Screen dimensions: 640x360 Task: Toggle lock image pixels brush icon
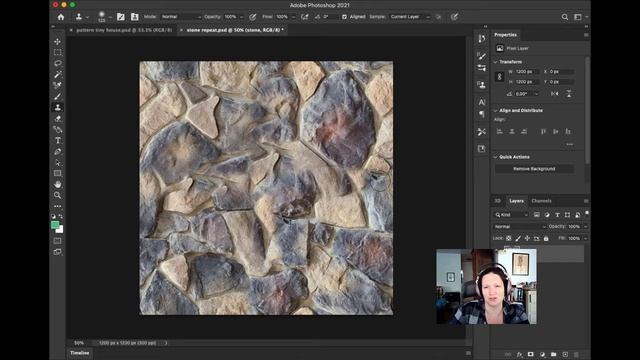click(518, 238)
